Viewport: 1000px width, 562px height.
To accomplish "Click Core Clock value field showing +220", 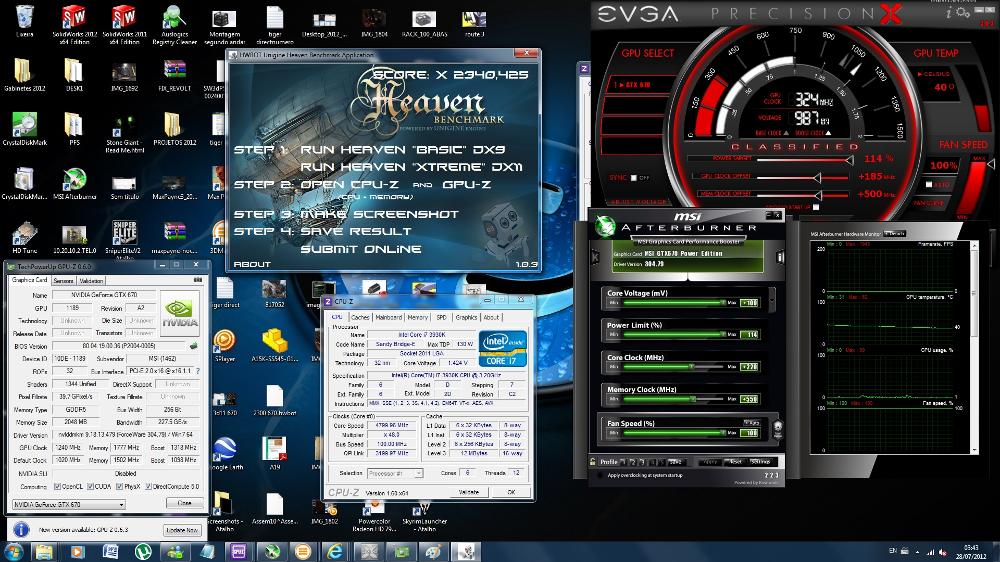I will (x=749, y=367).
